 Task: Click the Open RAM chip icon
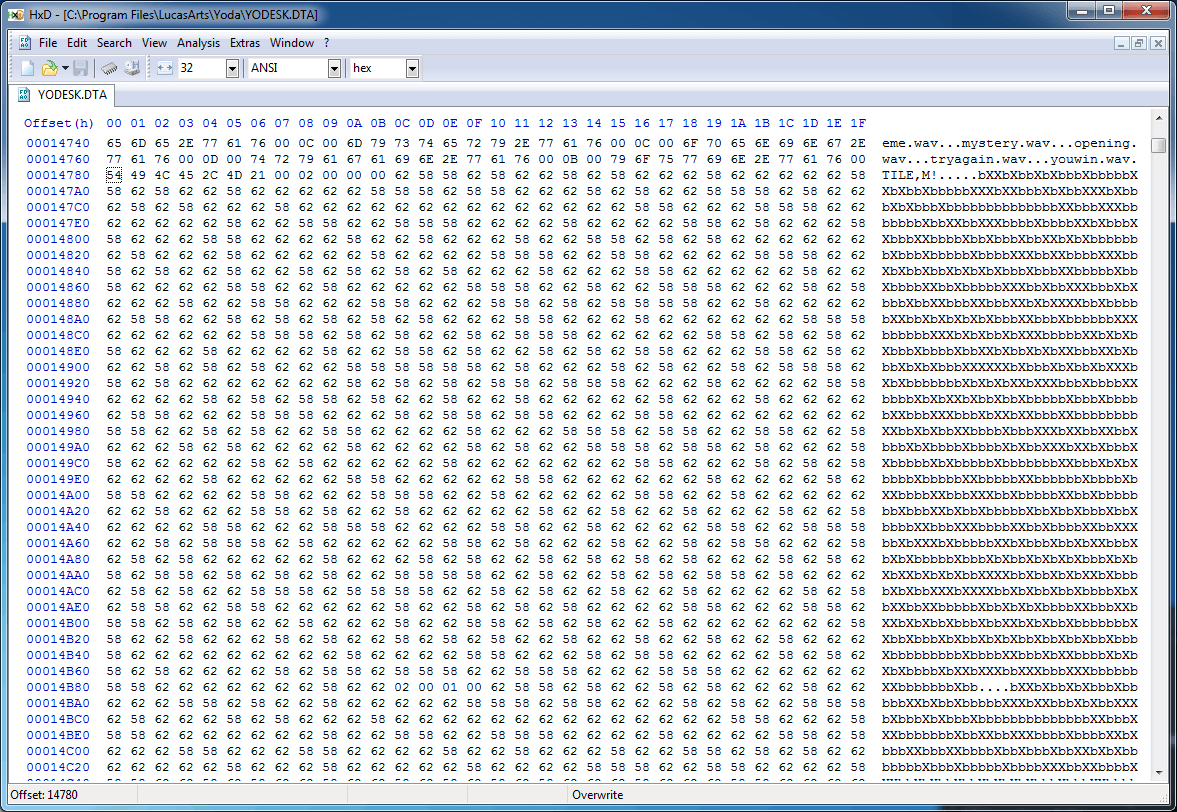pos(109,68)
